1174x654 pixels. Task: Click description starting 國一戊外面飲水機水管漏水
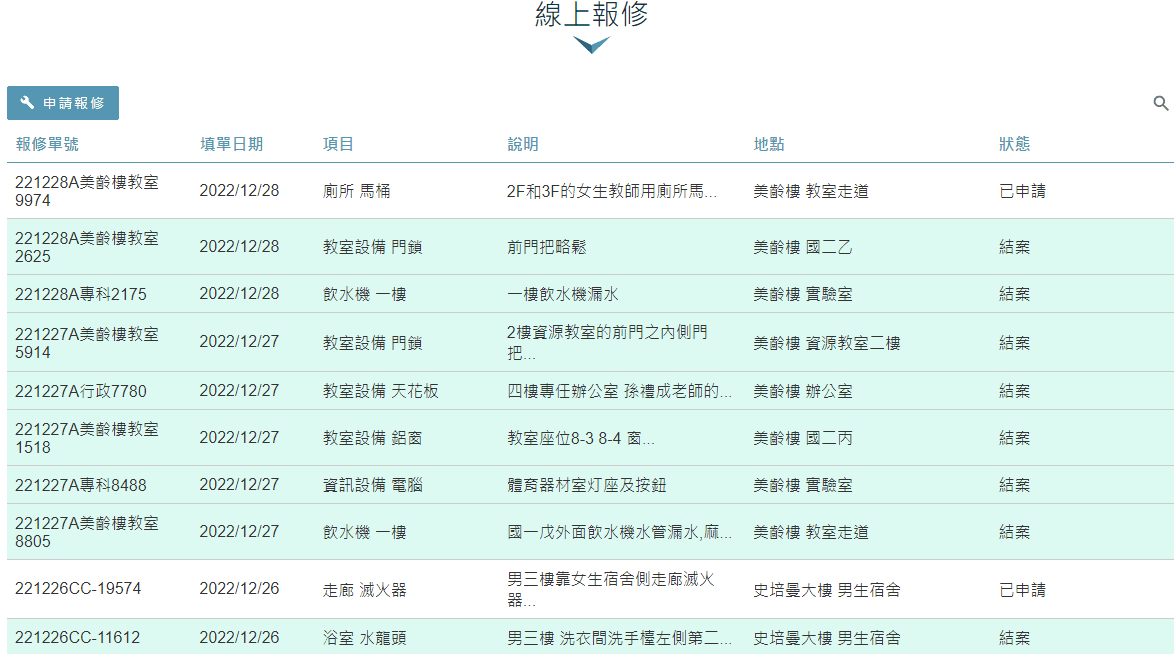[x=619, y=532]
